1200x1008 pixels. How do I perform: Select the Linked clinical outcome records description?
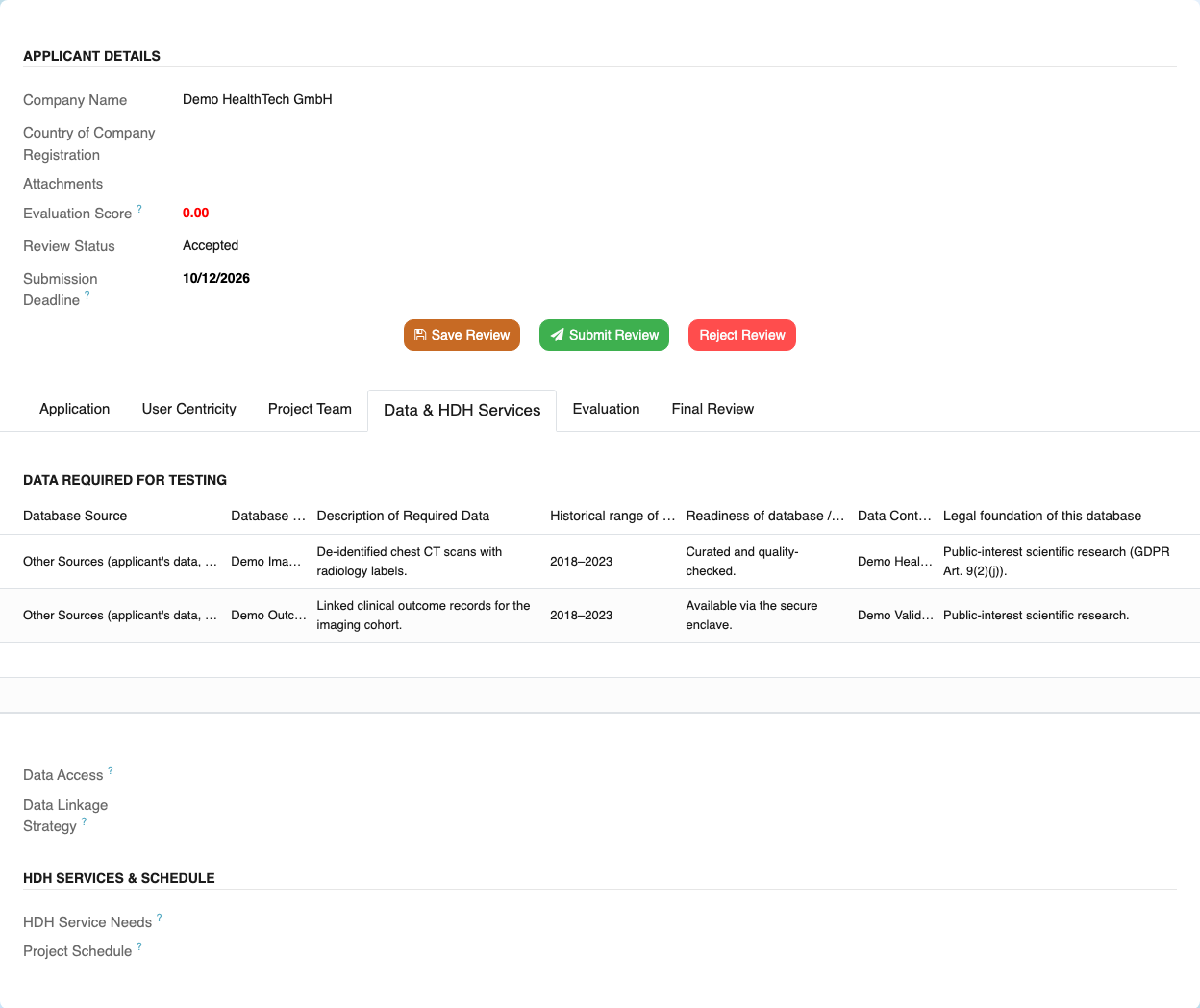click(423, 615)
